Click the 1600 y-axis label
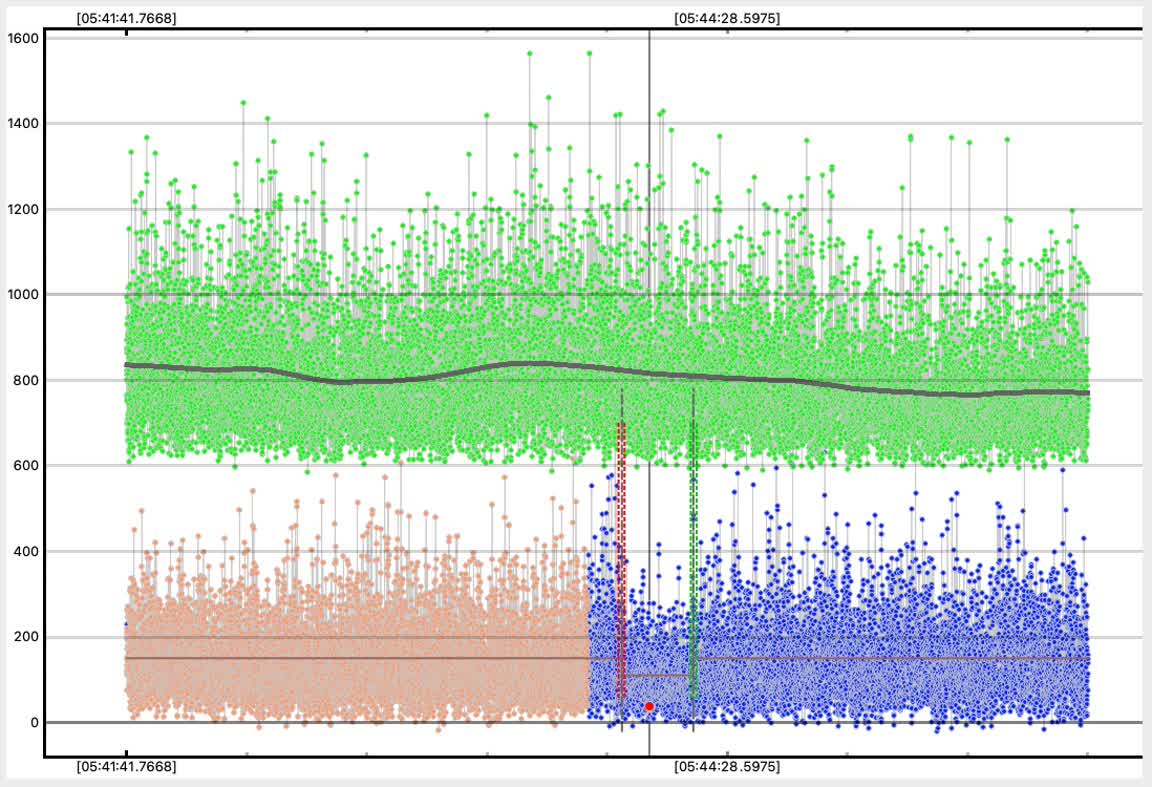1152x787 pixels. pos(22,38)
